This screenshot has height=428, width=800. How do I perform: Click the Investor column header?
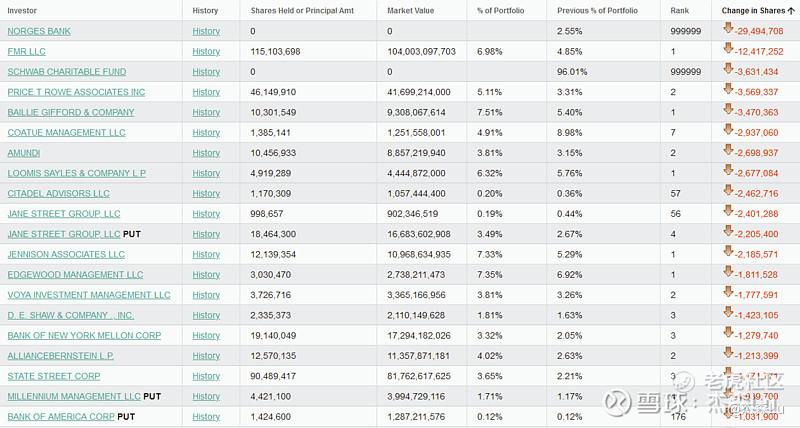(24, 10)
